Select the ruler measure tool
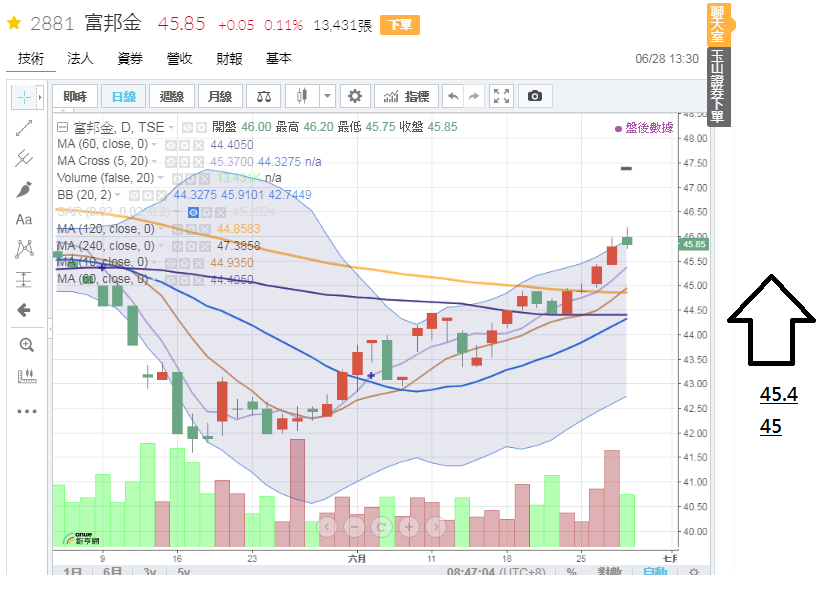Screen dimensions: 830x600 (x=26, y=376)
